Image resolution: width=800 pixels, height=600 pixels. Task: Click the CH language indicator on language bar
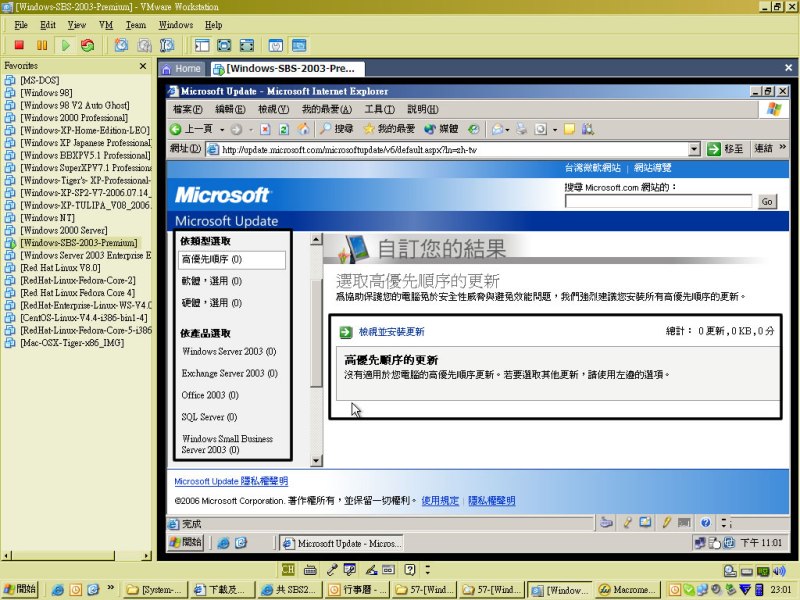click(x=288, y=569)
